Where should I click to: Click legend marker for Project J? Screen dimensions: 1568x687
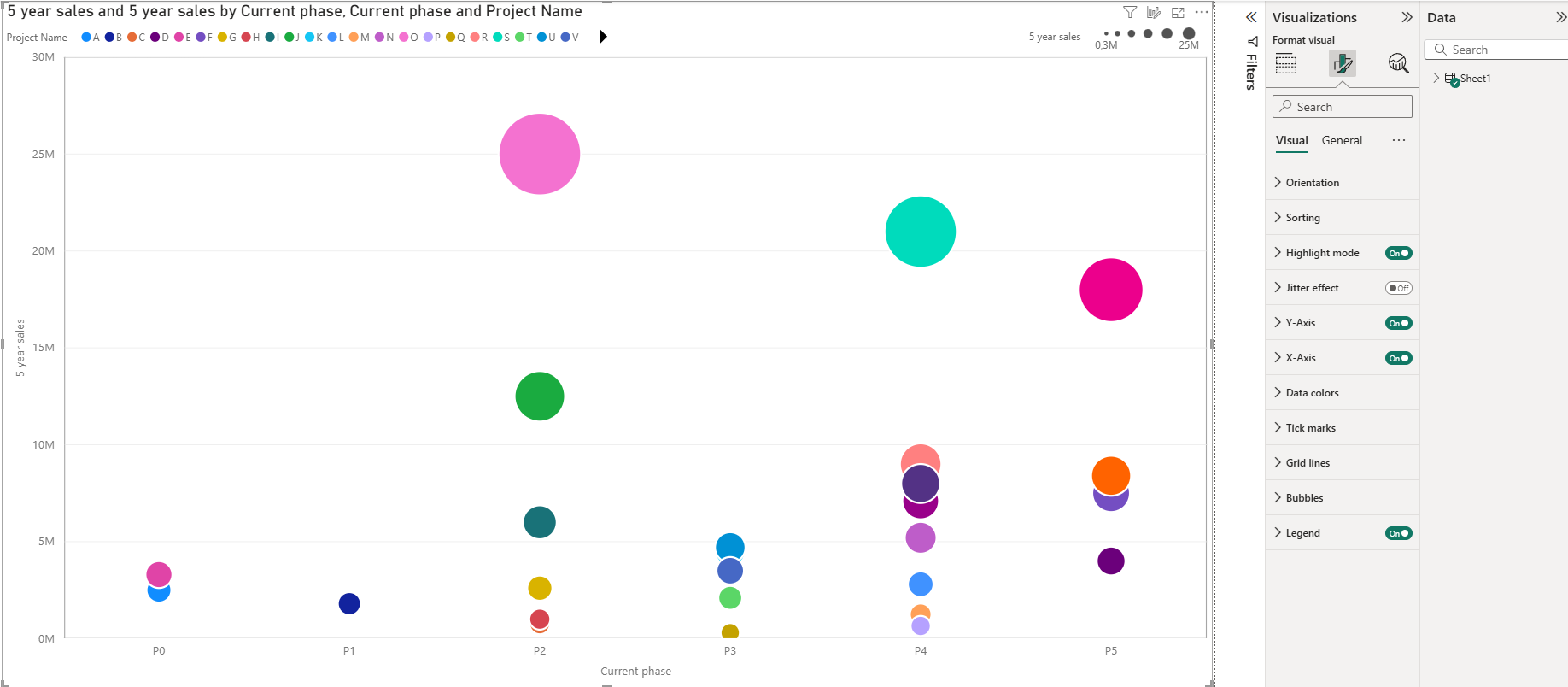[x=290, y=37]
